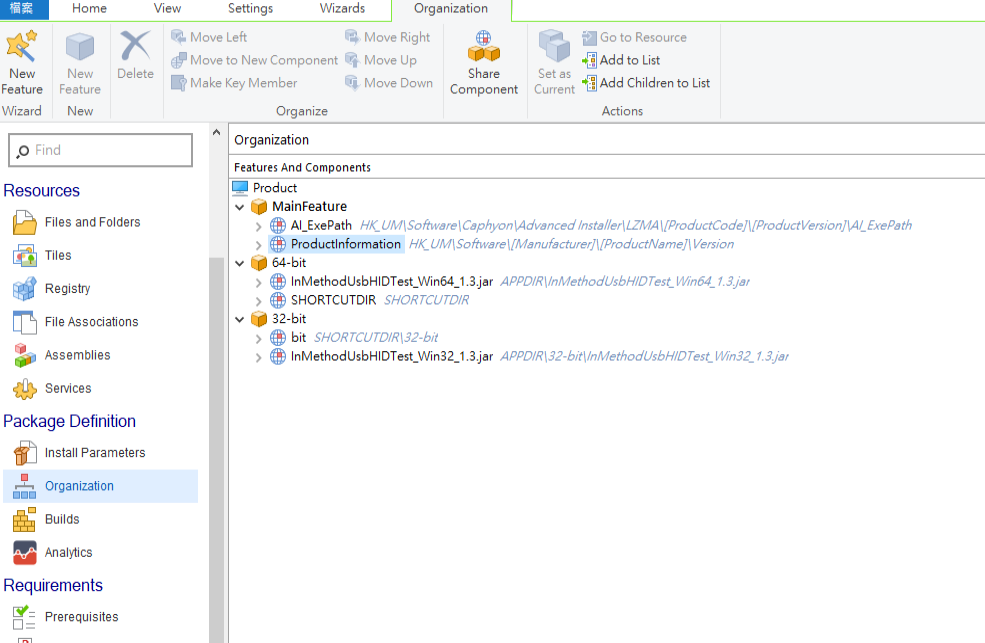The image size is (985, 643).
Task: Click the Find search field
Action: coord(101,150)
